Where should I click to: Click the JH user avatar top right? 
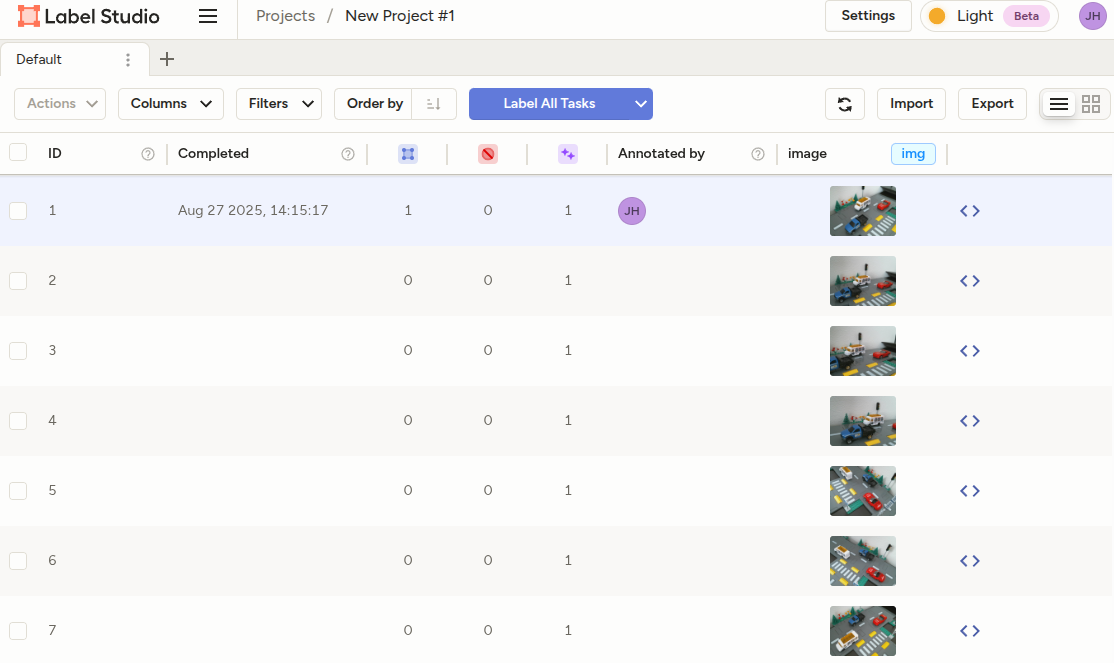[x=1092, y=16]
